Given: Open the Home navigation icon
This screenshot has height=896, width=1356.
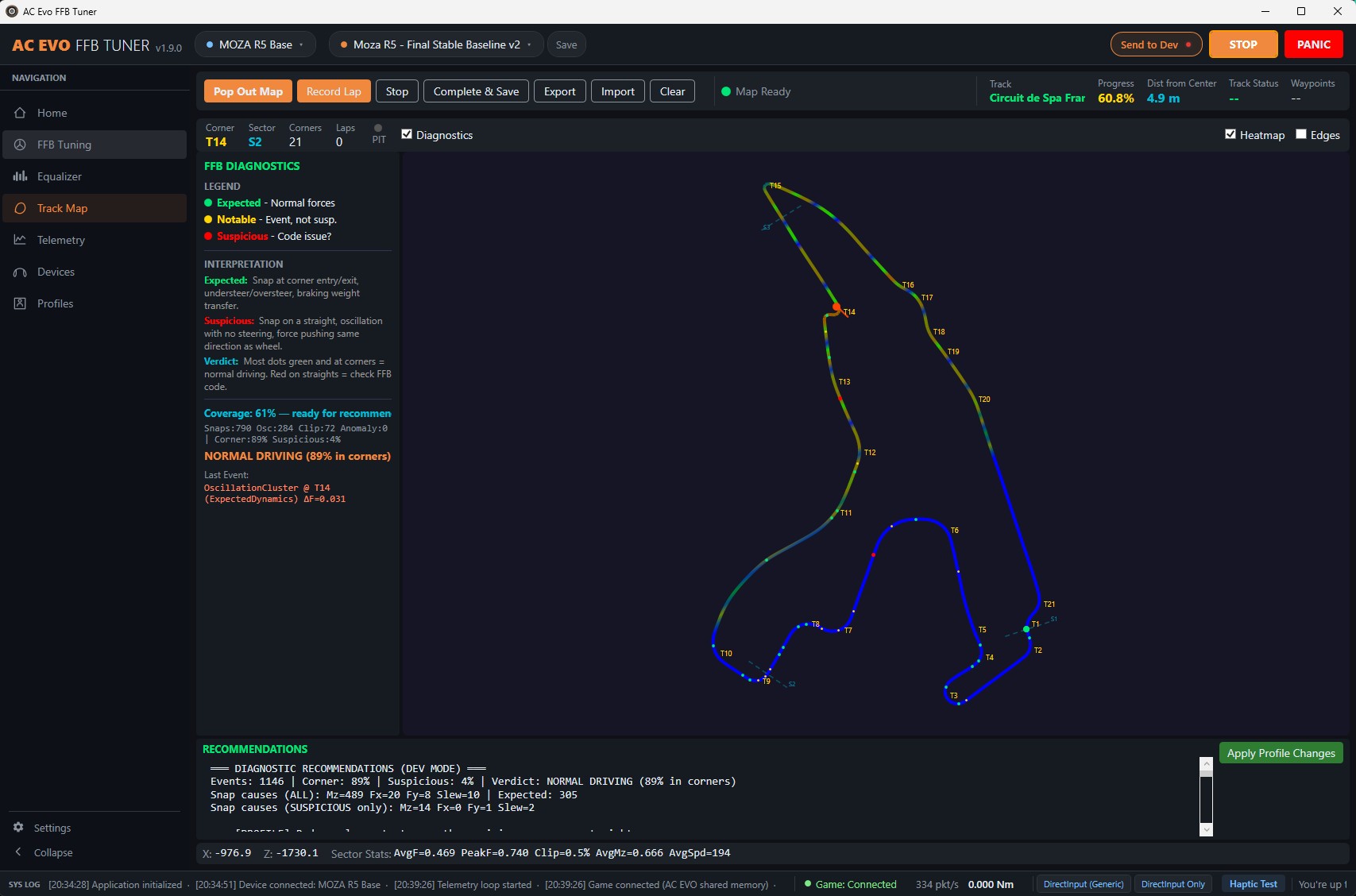Looking at the screenshot, I should 20,113.
